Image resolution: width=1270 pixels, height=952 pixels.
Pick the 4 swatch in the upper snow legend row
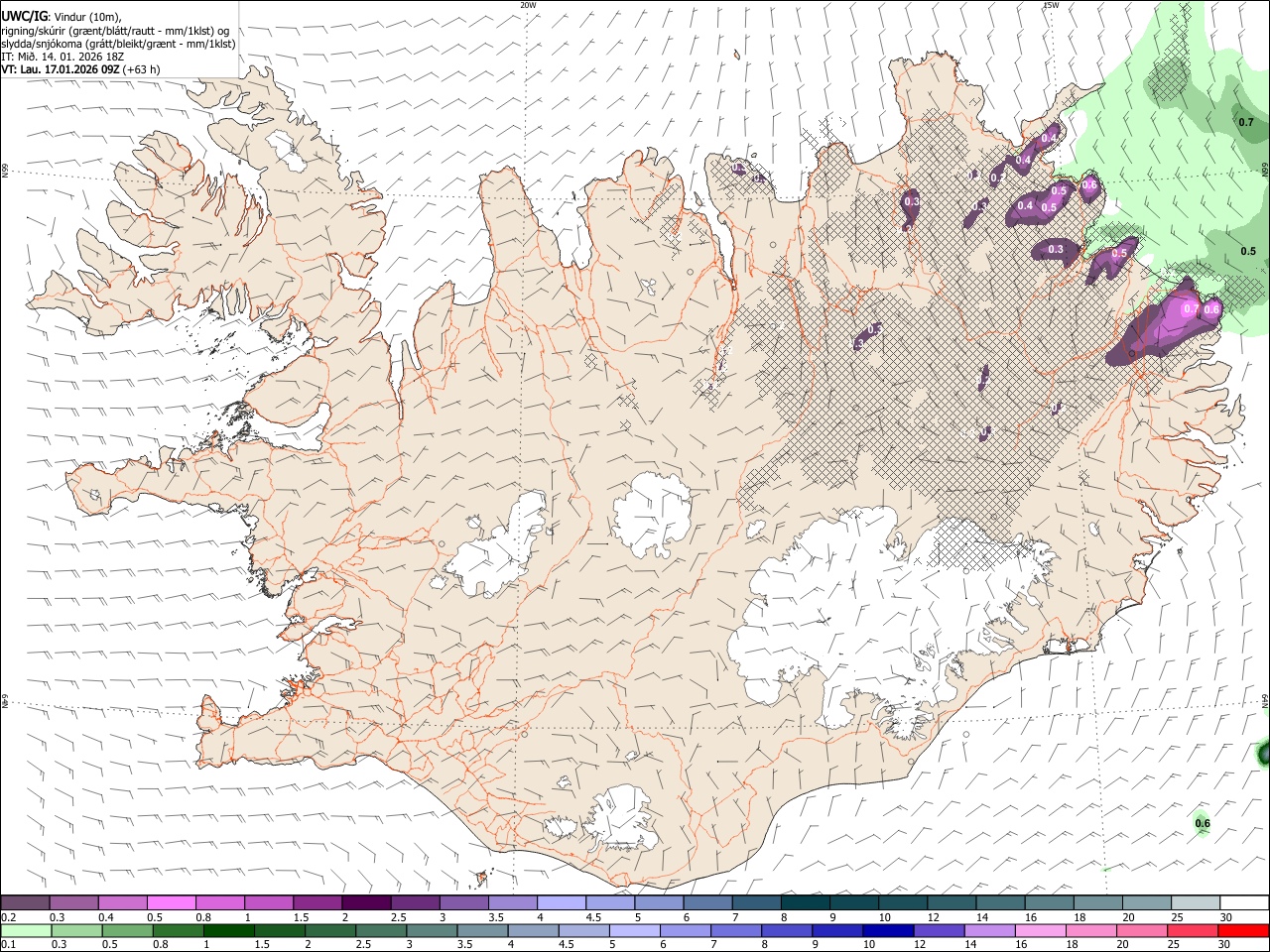562,902
